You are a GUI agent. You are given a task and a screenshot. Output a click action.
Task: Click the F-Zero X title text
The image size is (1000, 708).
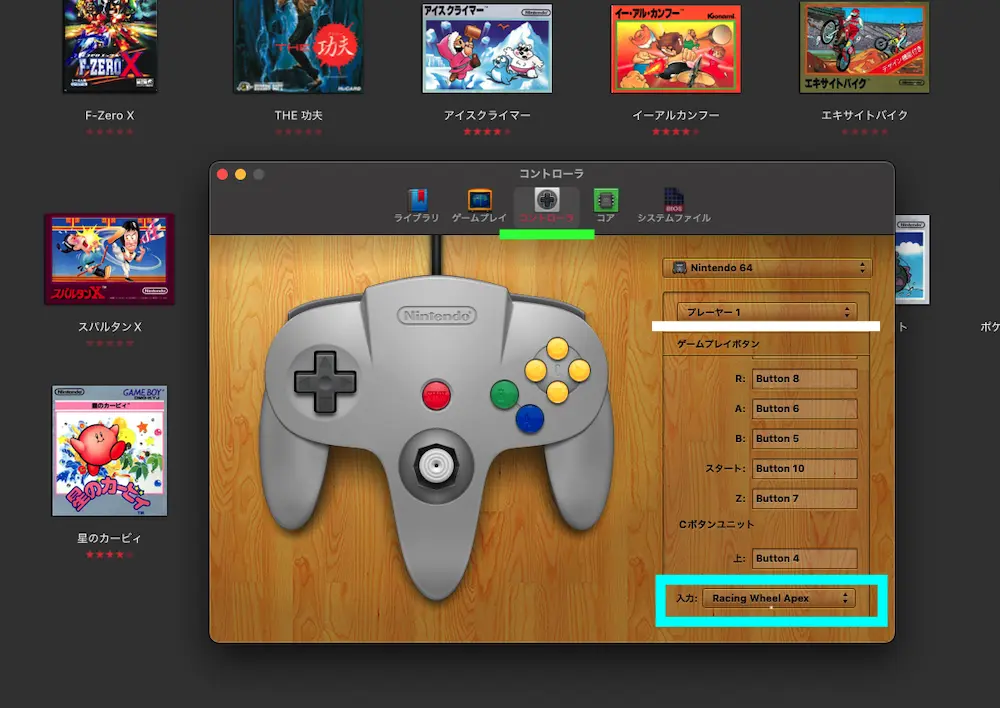click(110, 115)
